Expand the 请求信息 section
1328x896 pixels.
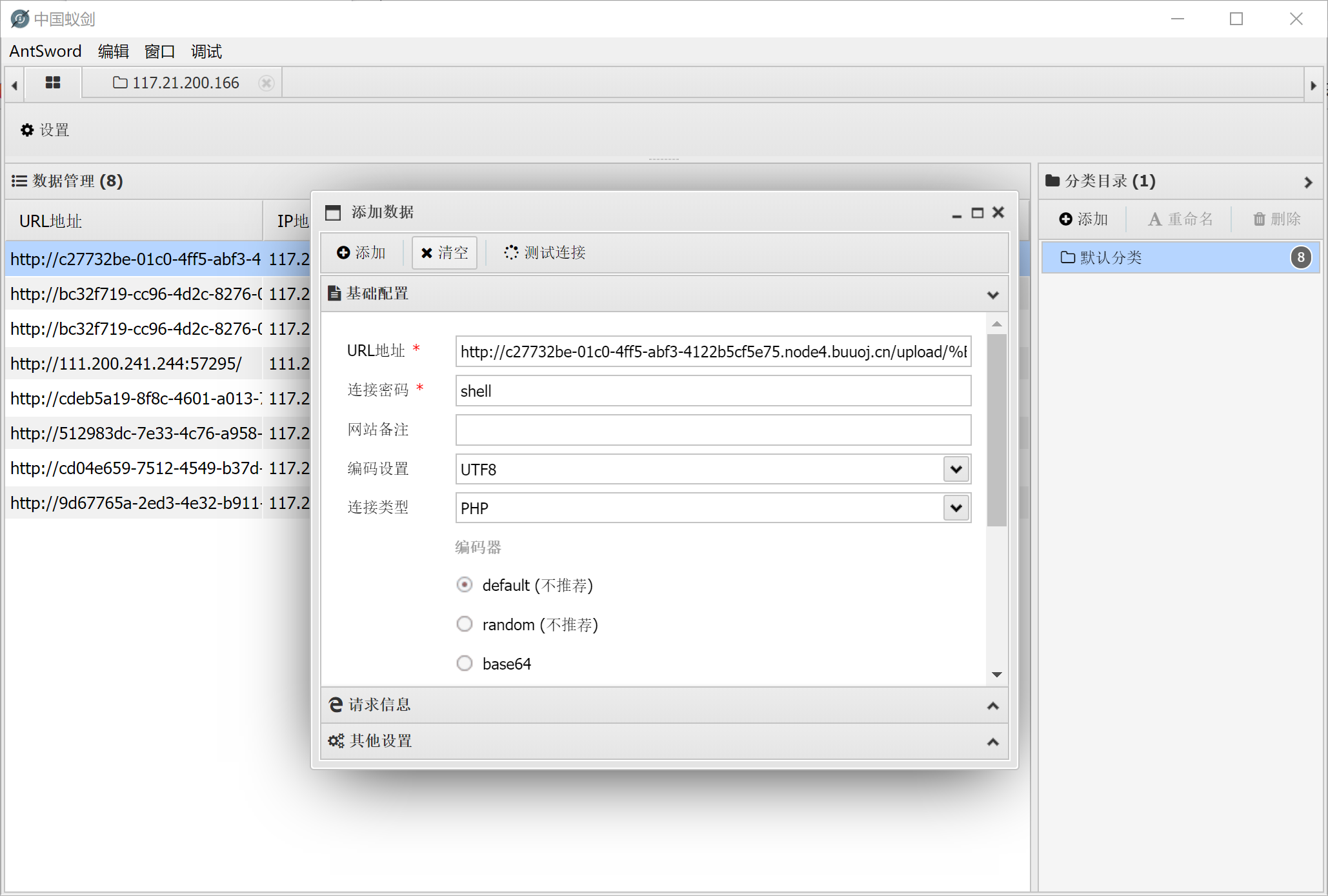[x=992, y=706]
